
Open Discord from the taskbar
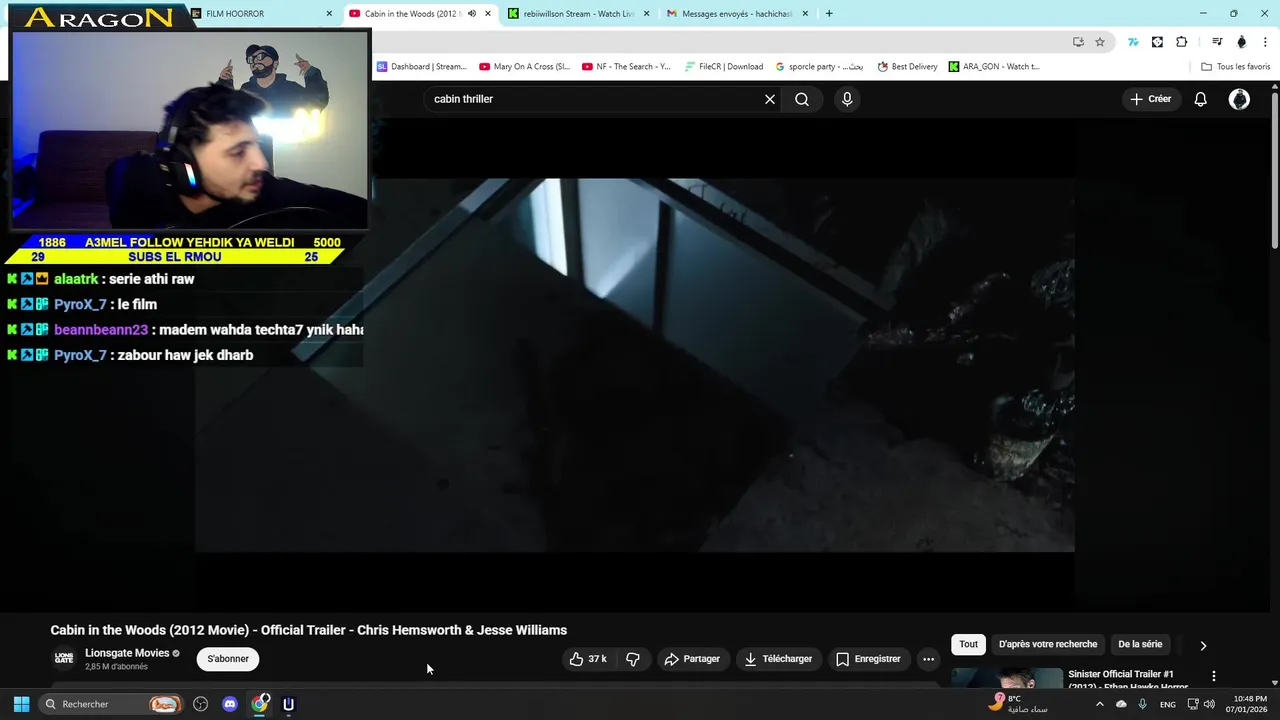[230, 704]
